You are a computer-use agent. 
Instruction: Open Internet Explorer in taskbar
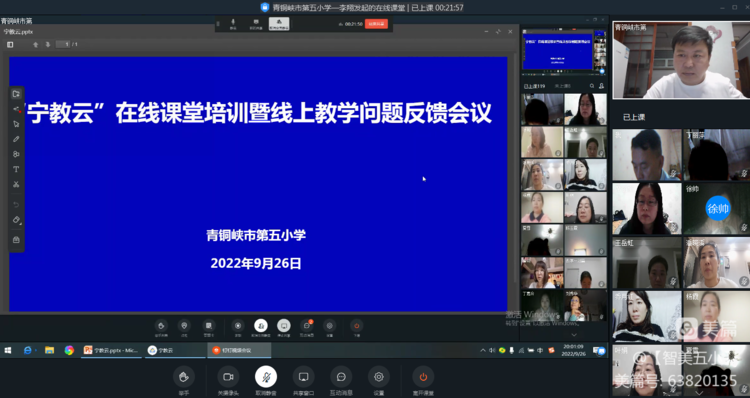click(28, 350)
